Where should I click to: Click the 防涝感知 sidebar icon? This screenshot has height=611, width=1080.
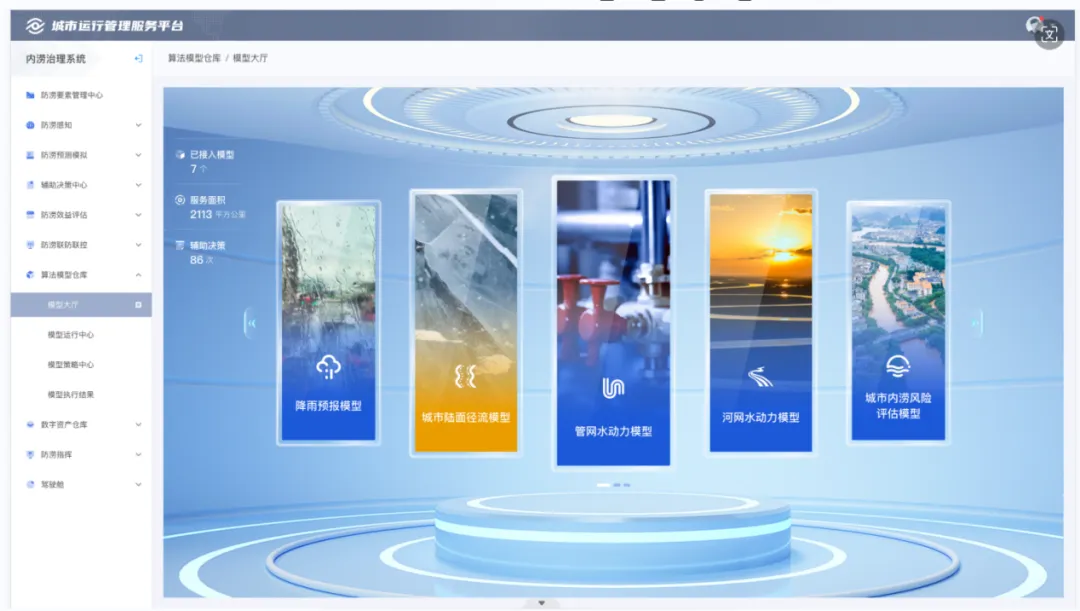(30, 125)
